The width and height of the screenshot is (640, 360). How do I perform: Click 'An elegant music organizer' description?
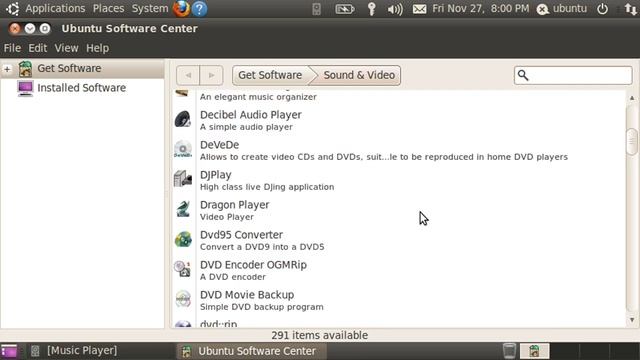258,97
